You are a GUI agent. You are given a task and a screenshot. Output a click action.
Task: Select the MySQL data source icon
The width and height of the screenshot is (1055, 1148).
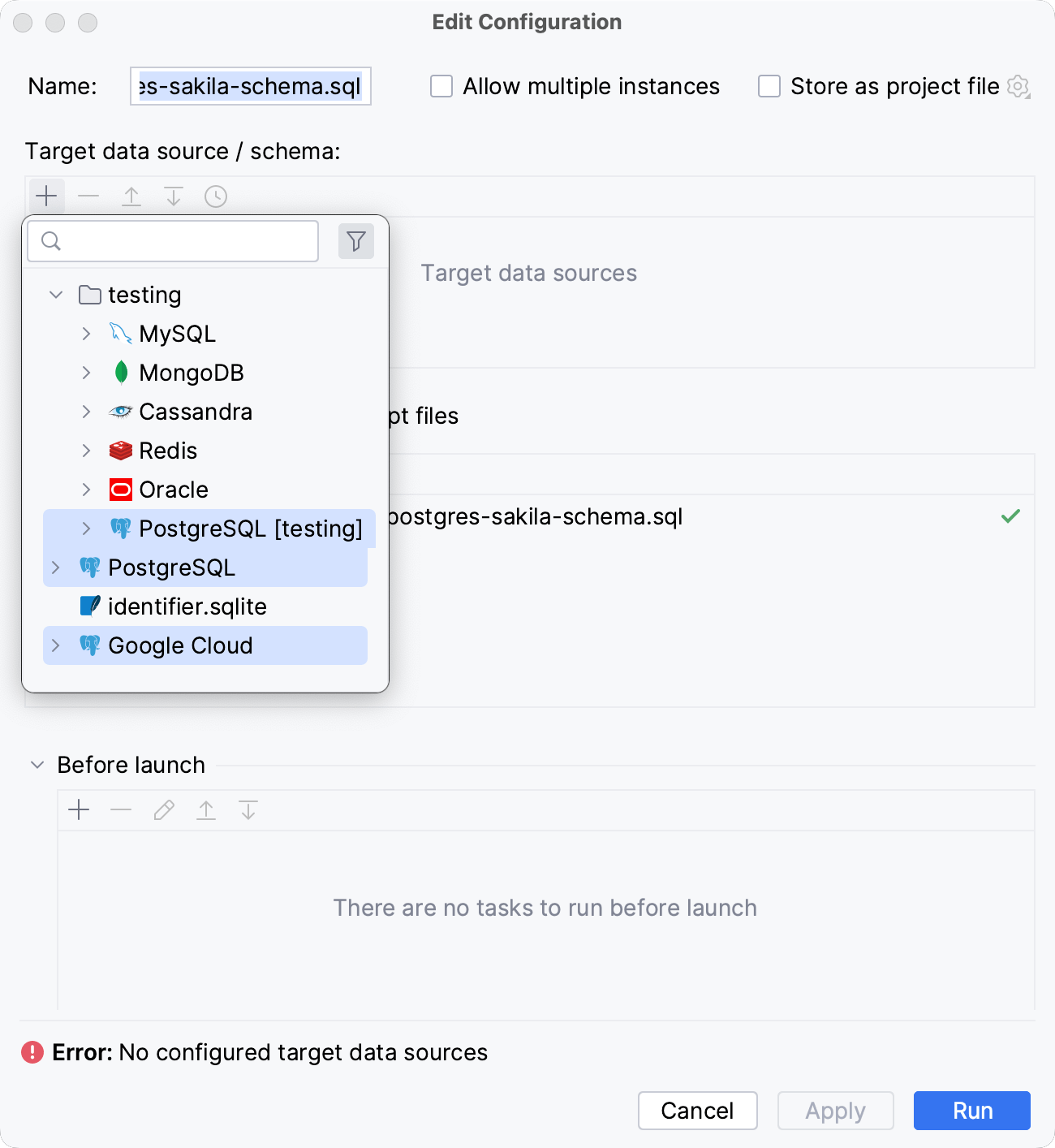(x=120, y=333)
